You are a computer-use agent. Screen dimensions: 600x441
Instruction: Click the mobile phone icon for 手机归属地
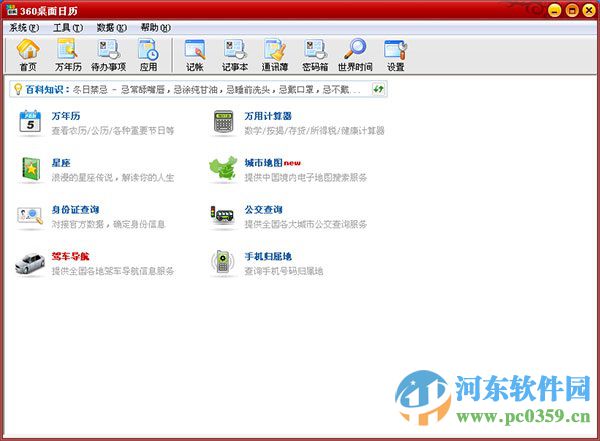pos(223,262)
